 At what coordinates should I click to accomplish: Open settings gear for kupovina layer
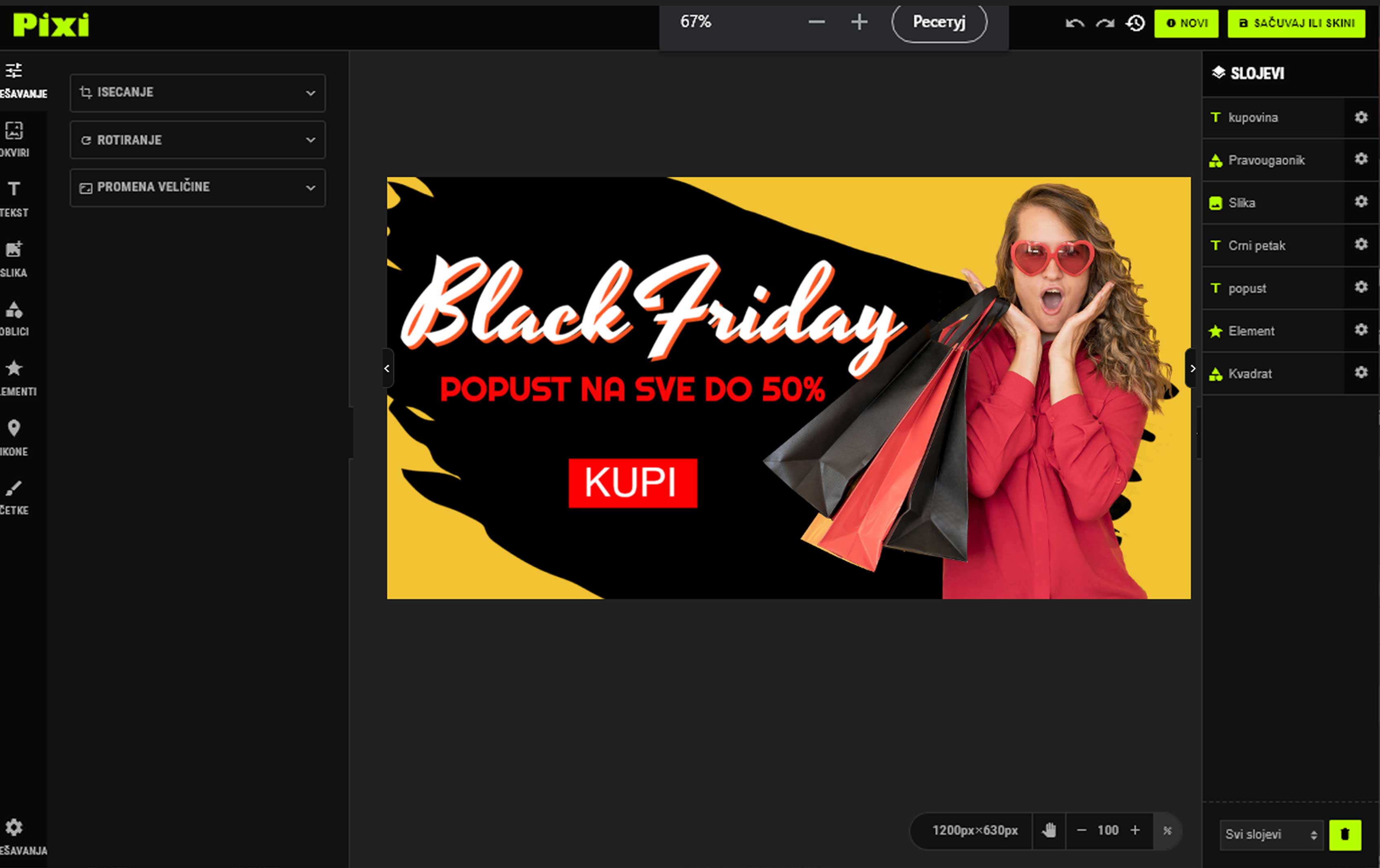(x=1361, y=117)
